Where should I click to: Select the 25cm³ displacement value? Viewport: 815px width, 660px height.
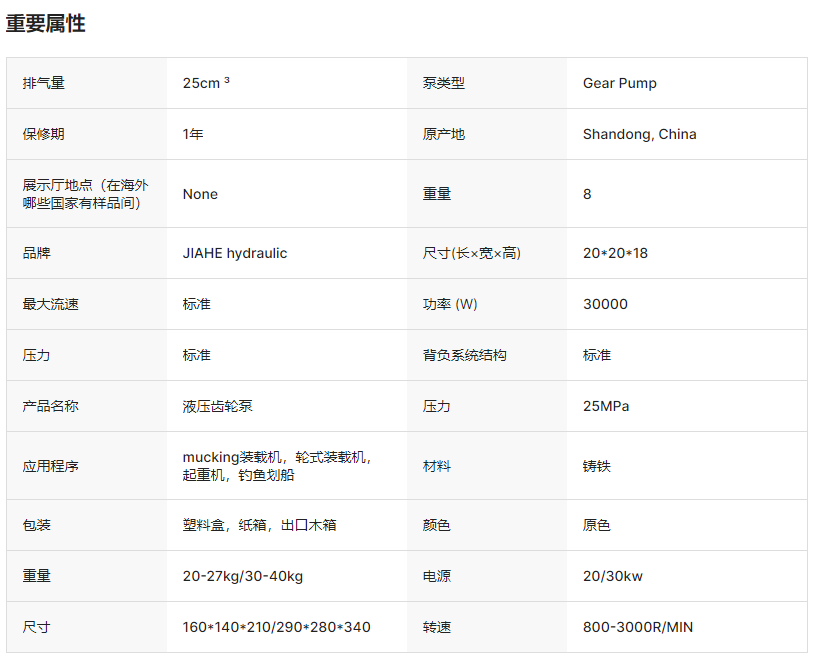click(206, 83)
